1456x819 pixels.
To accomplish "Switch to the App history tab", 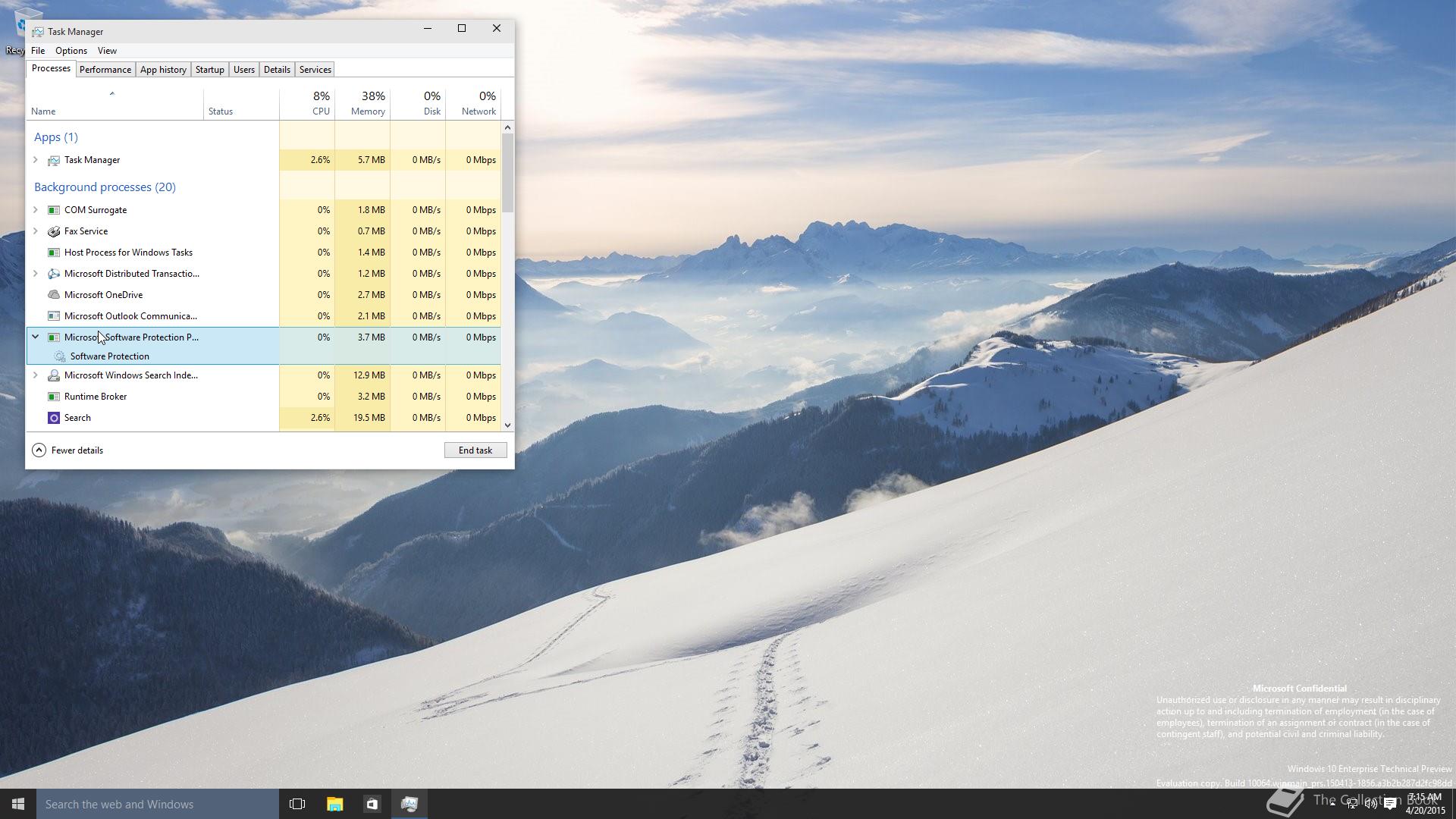I will [163, 70].
